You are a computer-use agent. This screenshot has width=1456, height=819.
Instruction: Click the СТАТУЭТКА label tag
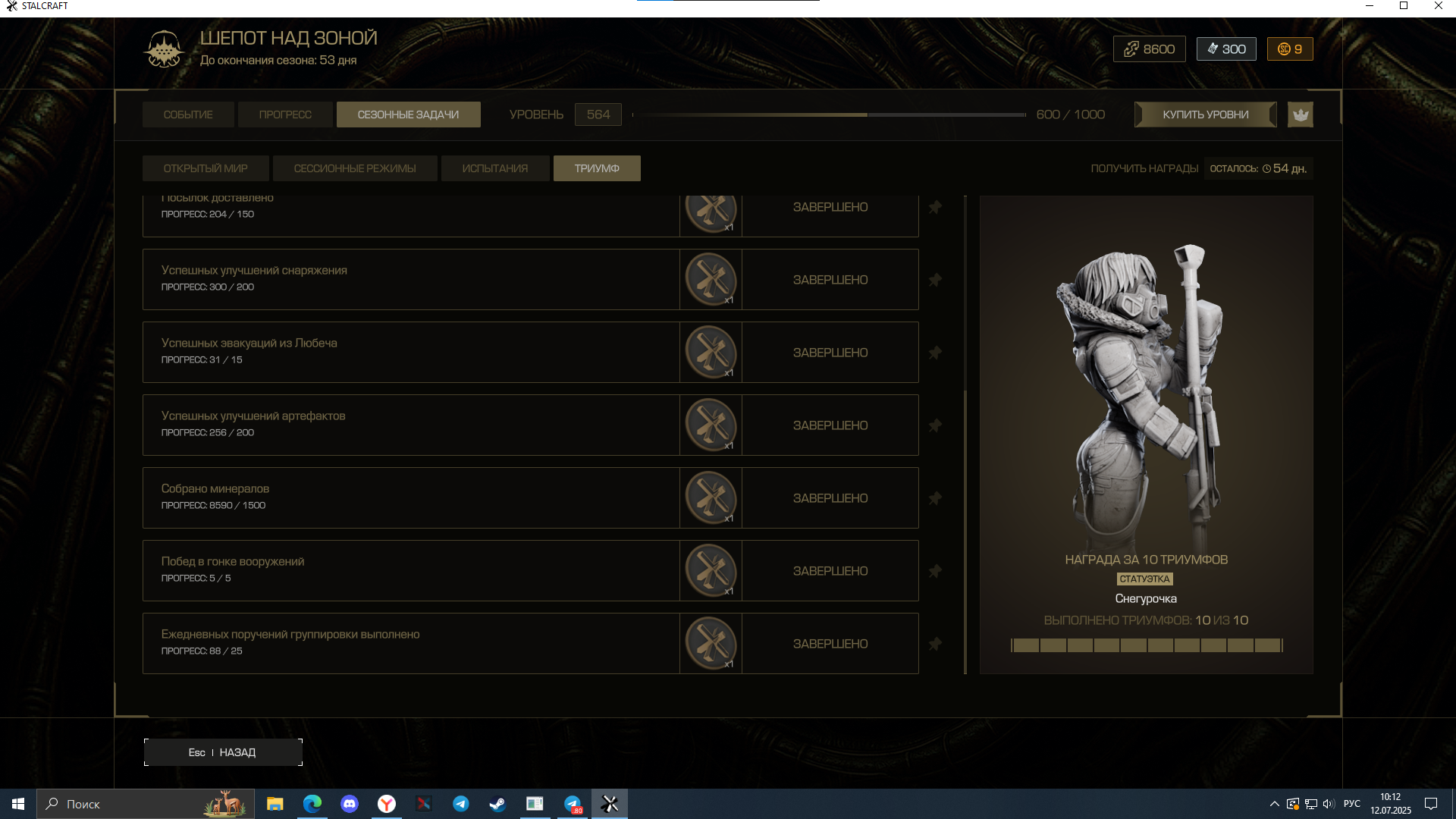click(1145, 579)
